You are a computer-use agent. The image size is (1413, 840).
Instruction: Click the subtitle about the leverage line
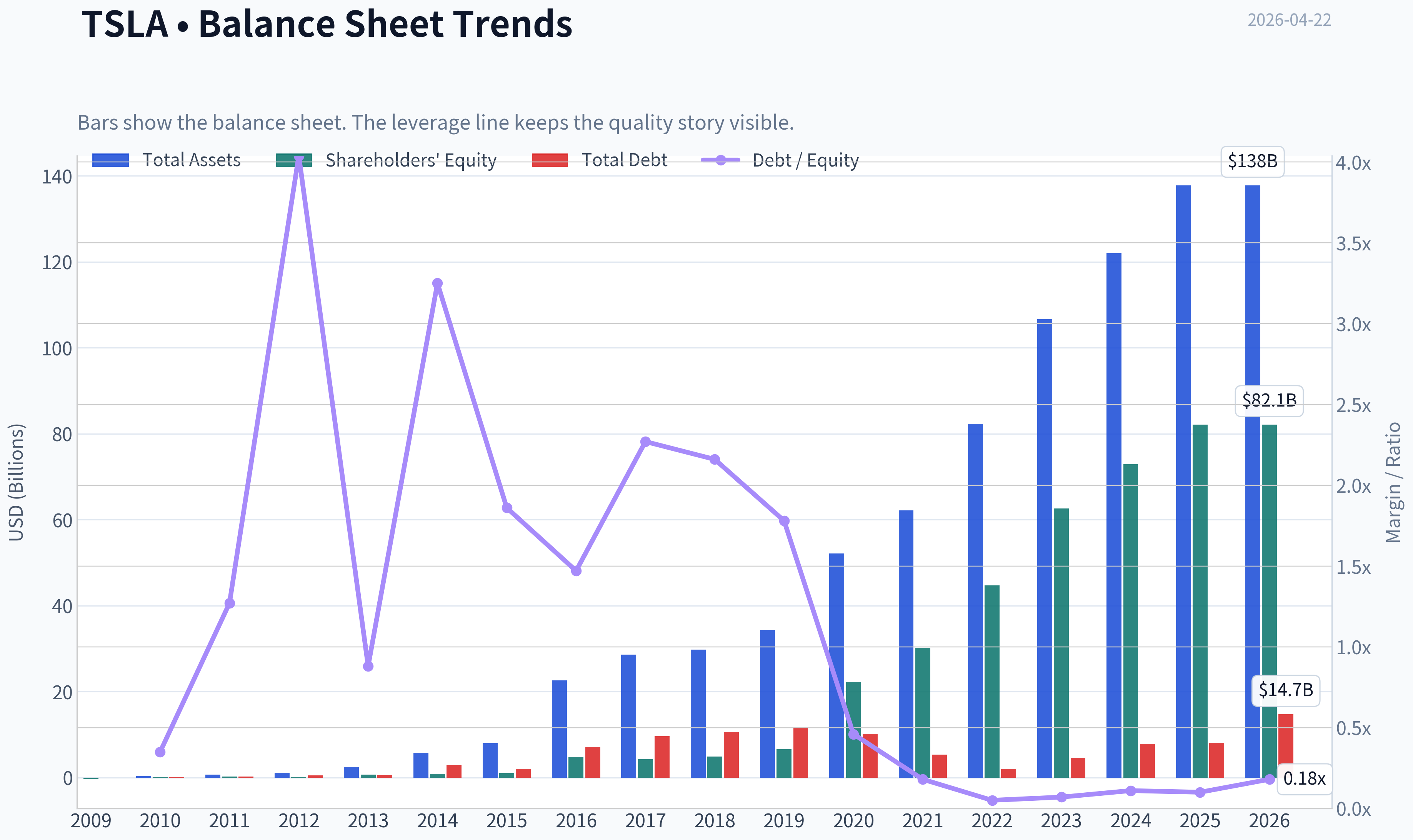[x=436, y=122]
